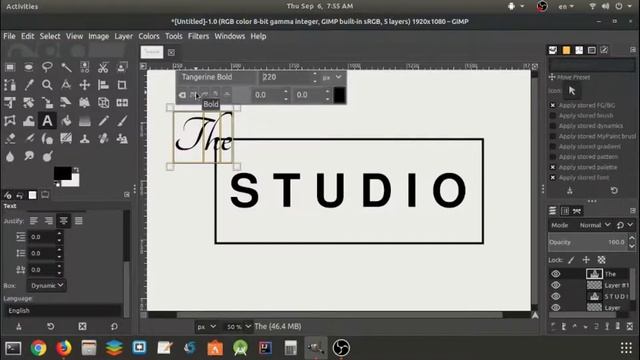This screenshot has height=360, width=640.
Task: Enable Apply stored dynamics checkbox
Action: click(553, 126)
